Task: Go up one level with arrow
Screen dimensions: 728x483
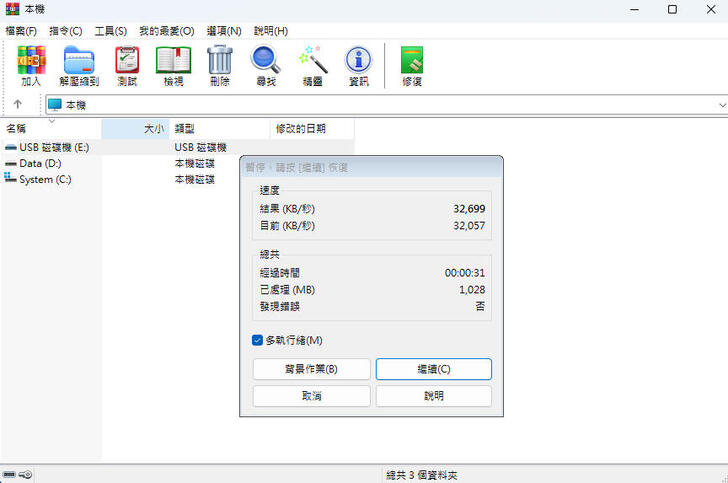Action: pos(18,104)
